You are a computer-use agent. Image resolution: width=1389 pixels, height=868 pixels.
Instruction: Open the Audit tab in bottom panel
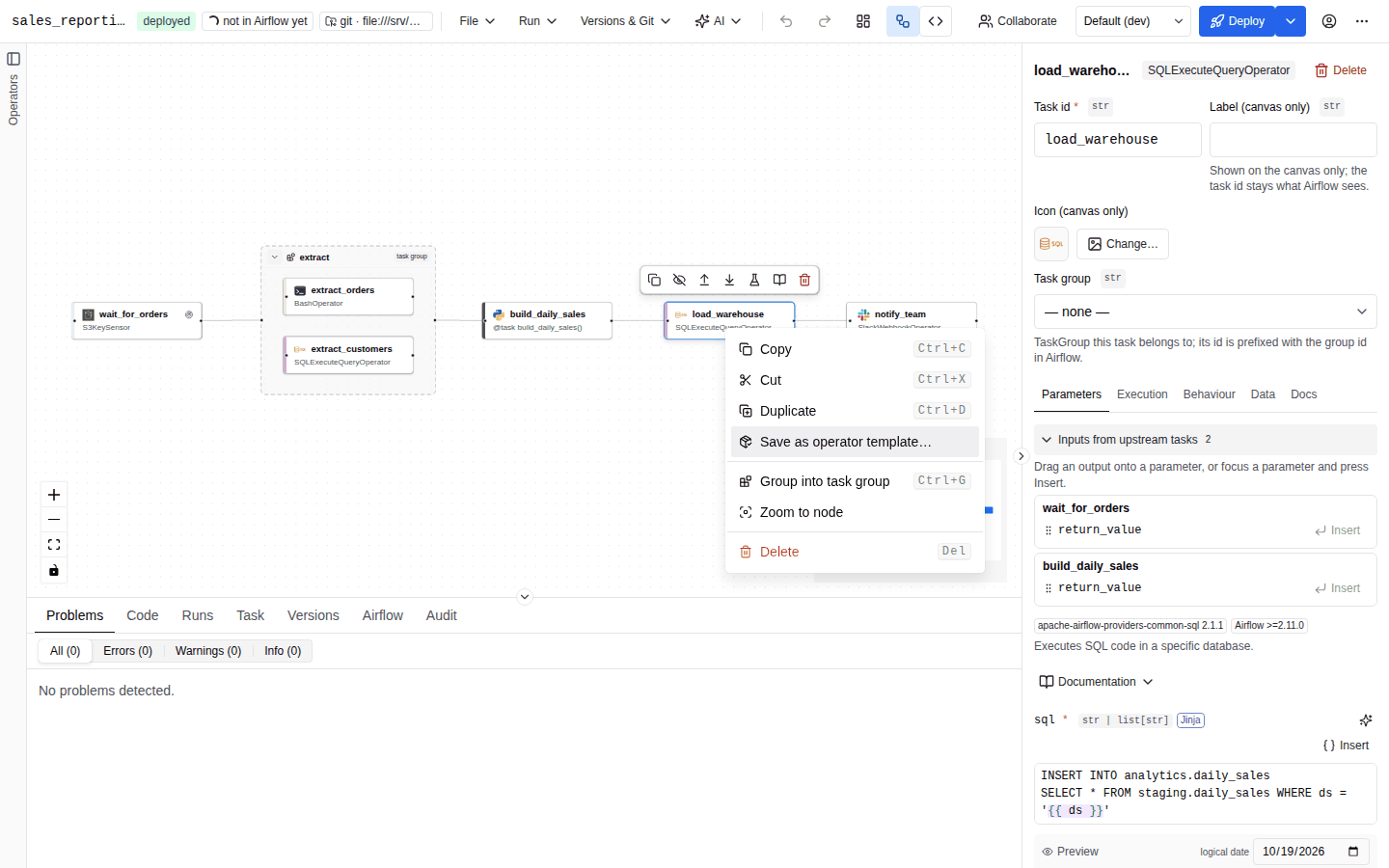(x=442, y=615)
